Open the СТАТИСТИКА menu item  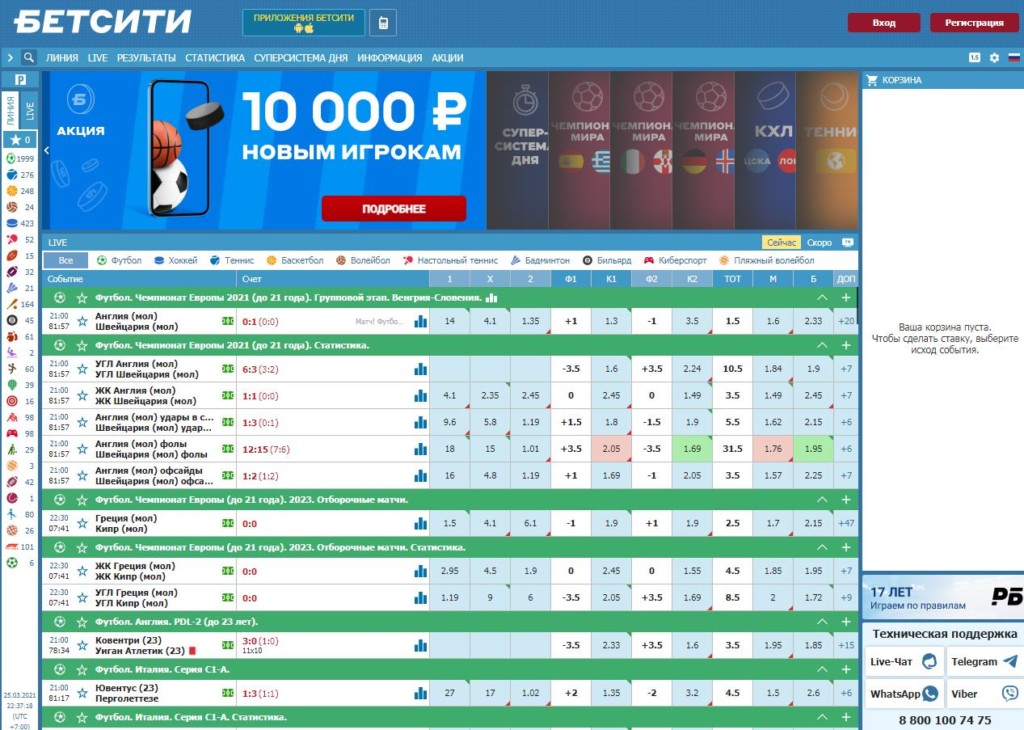pos(215,57)
